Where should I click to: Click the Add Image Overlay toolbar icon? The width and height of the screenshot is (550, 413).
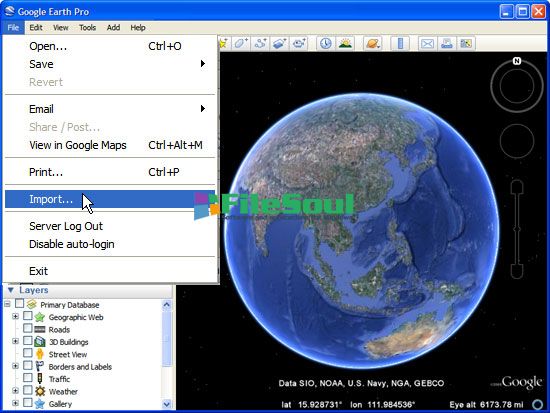point(280,44)
